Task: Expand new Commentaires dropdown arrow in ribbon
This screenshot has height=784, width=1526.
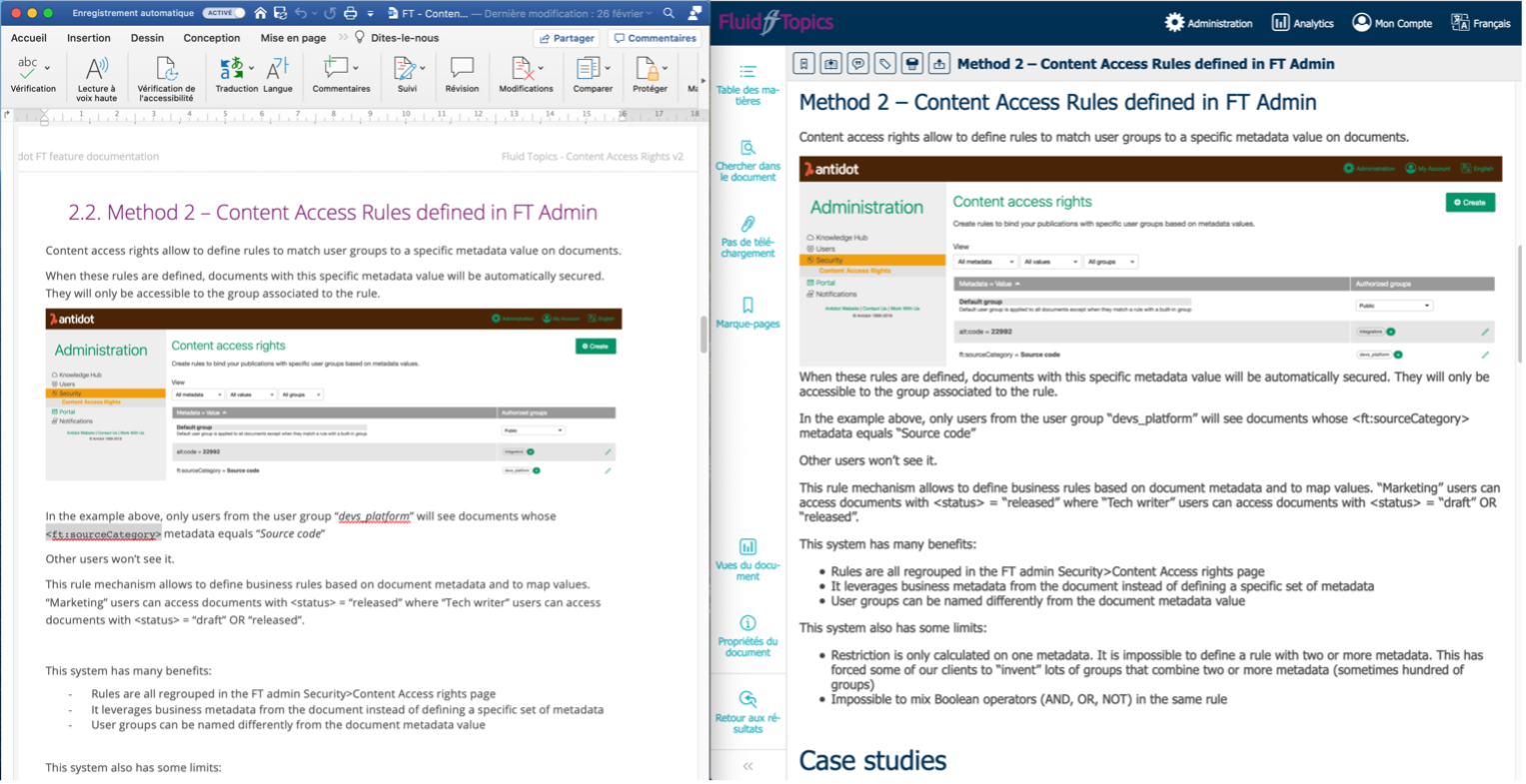Action: tap(356, 68)
